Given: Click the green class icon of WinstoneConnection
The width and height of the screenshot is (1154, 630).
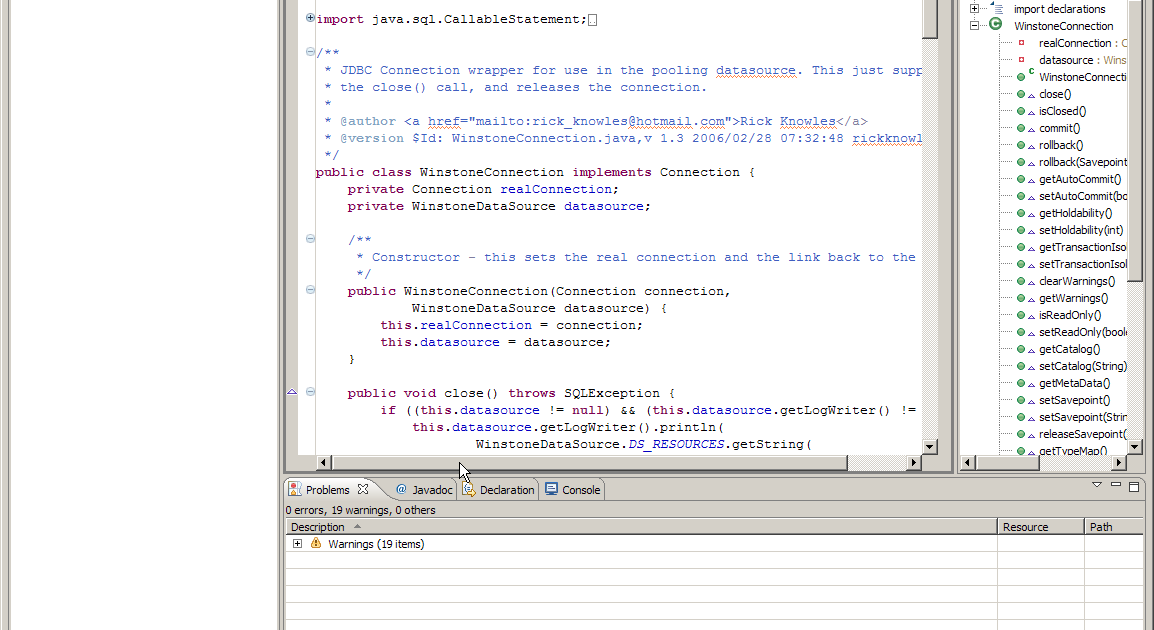Looking at the screenshot, I should 996,24.
